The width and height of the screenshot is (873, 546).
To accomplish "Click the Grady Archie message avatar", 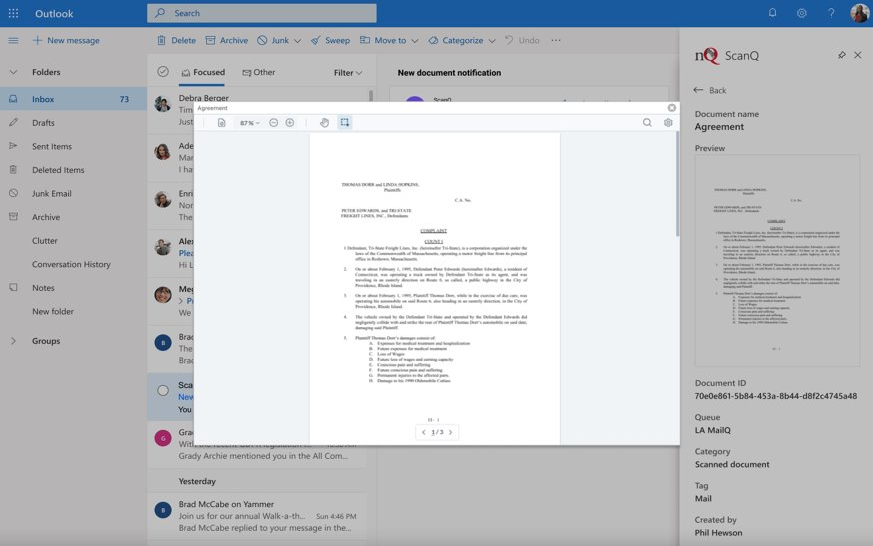I will pos(163,439).
